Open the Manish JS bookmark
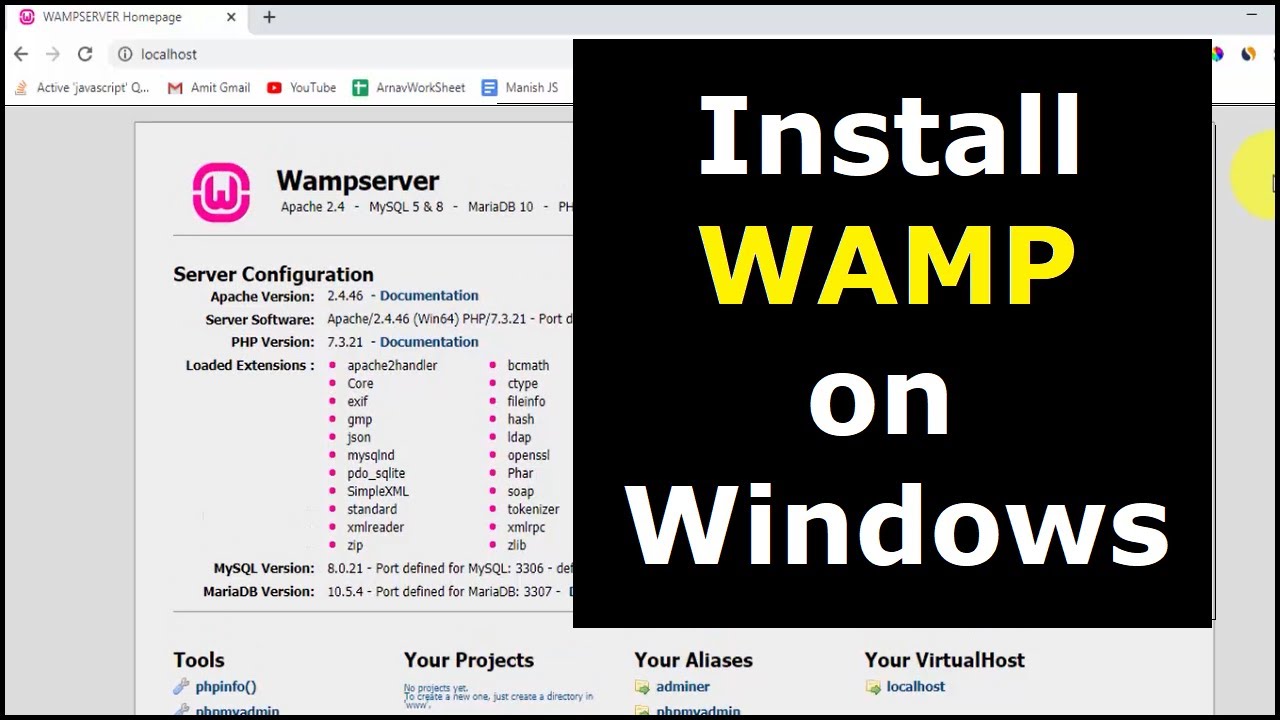The height and width of the screenshot is (720, 1280). click(519, 88)
